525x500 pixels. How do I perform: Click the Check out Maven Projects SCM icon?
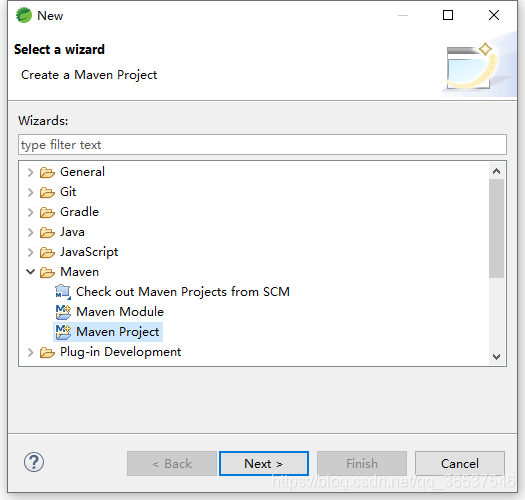(x=63, y=292)
